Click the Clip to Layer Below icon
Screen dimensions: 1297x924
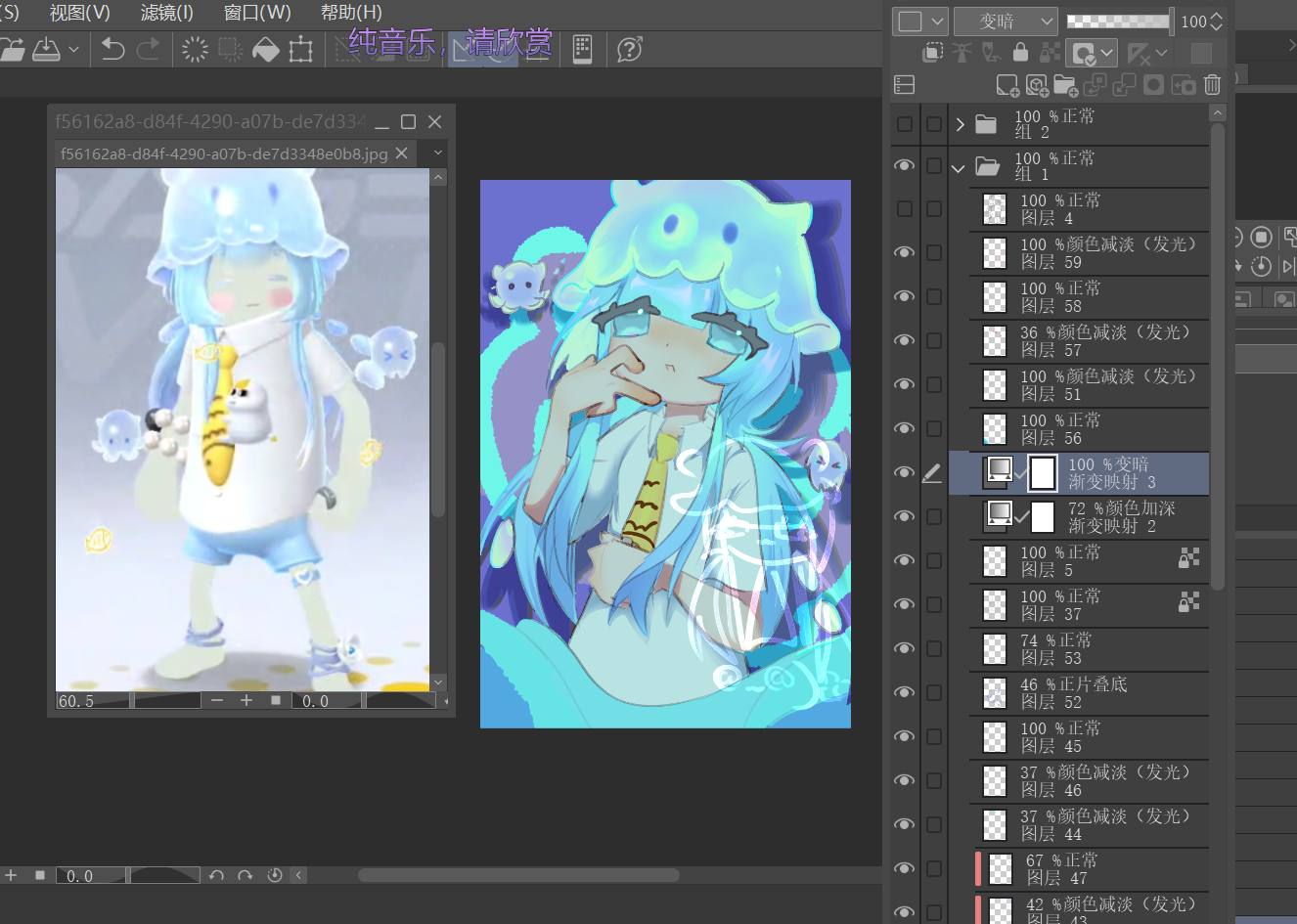pos(933,52)
